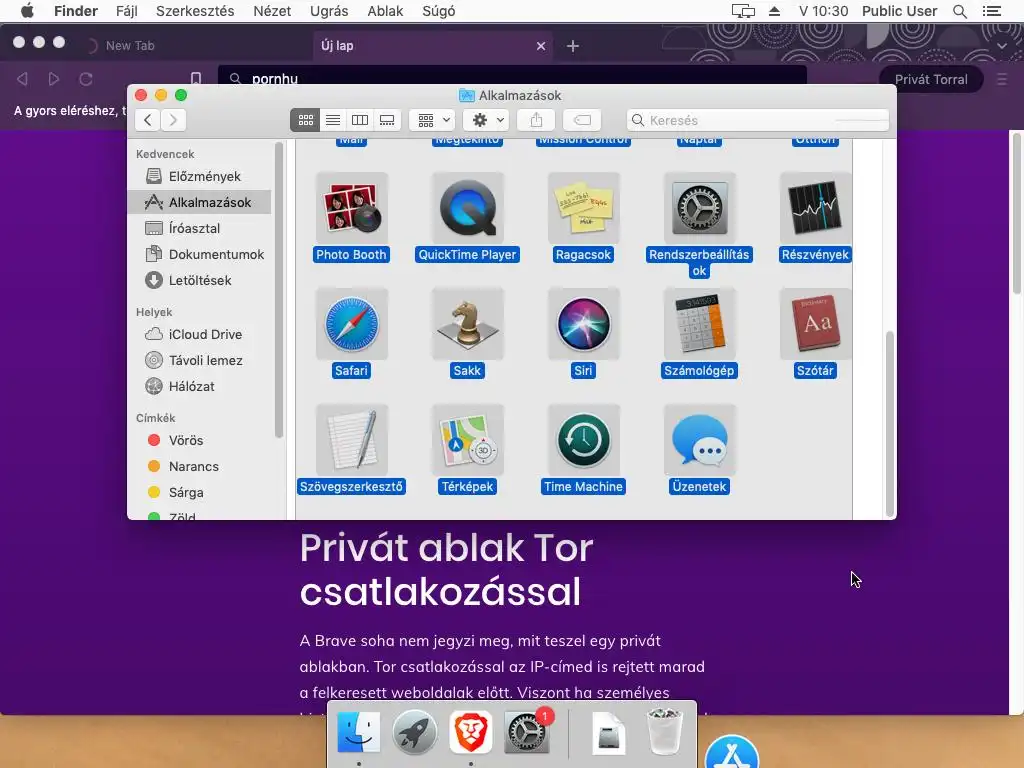Click the edit tags toolbar button
The height and width of the screenshot is (768, 1024).
pos(582,120)
